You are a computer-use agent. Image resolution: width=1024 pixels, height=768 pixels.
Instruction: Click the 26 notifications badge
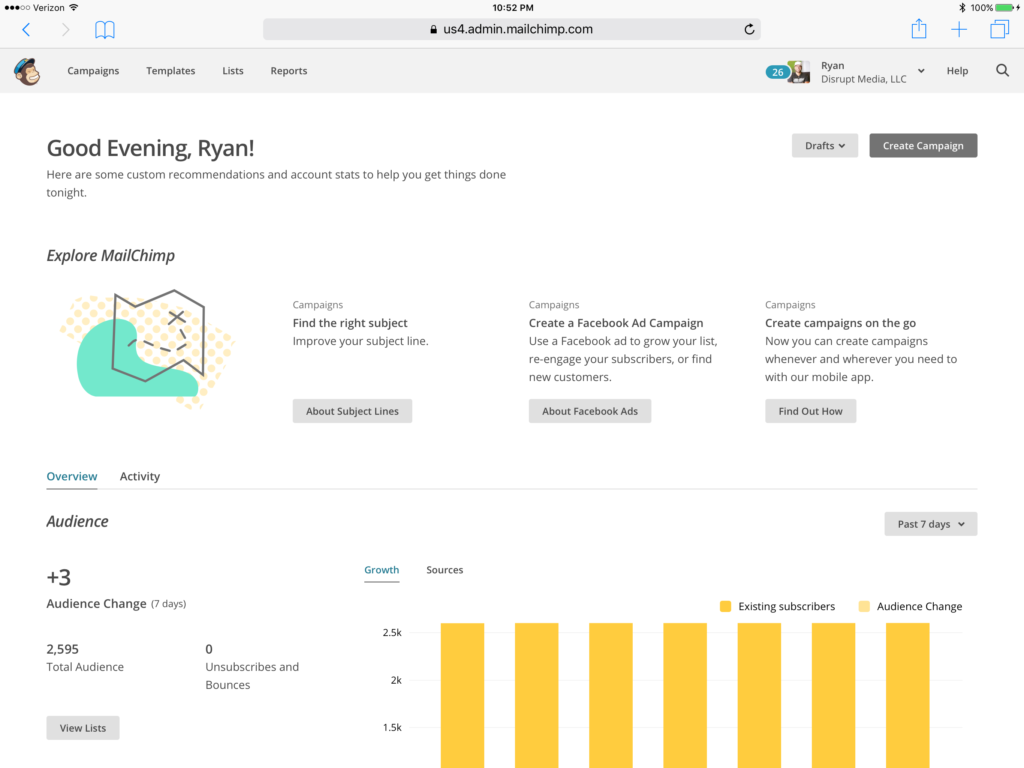pyautogui.click(x=777, y=72)
